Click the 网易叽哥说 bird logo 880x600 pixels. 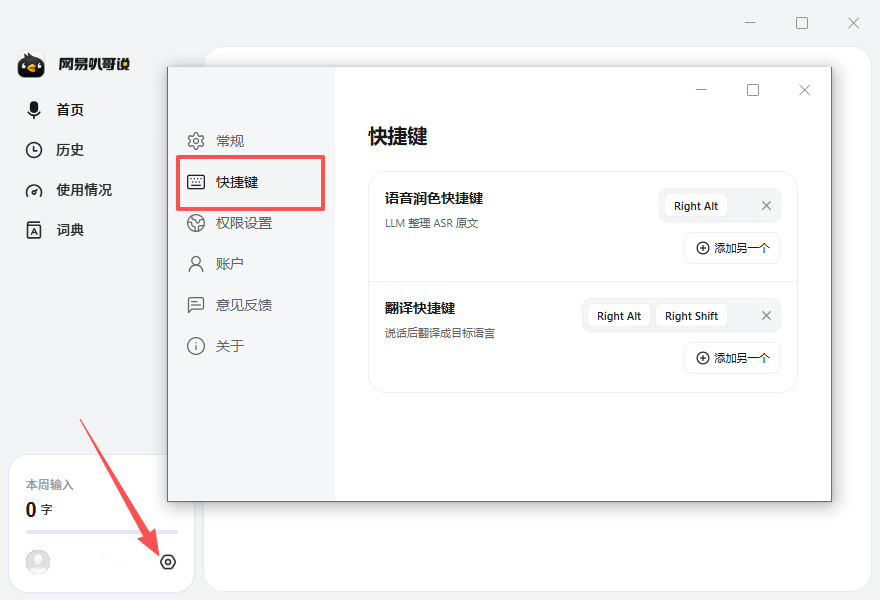tap(31, 65)
